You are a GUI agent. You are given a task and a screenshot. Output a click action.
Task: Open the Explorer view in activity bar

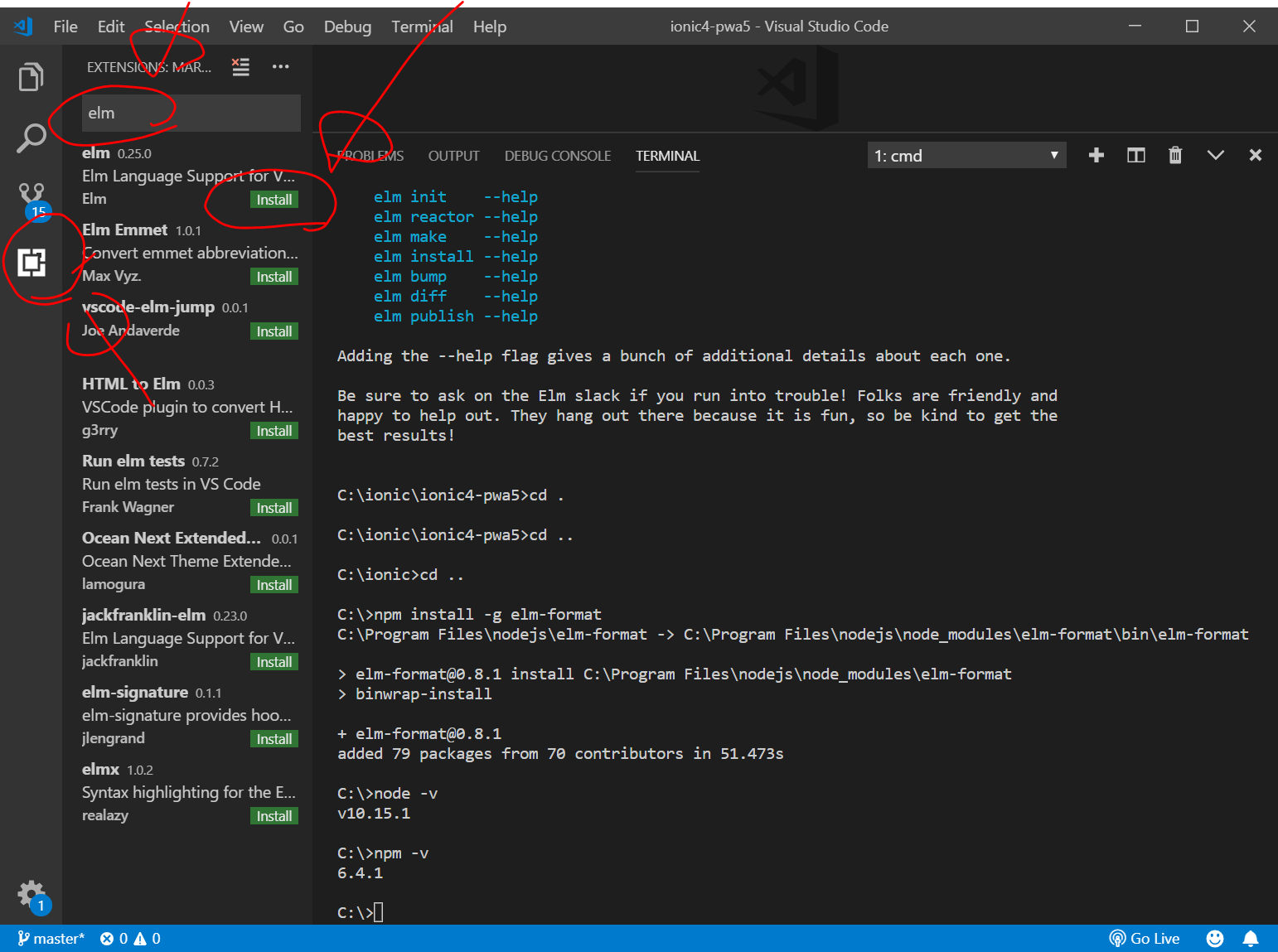point(31,77)
